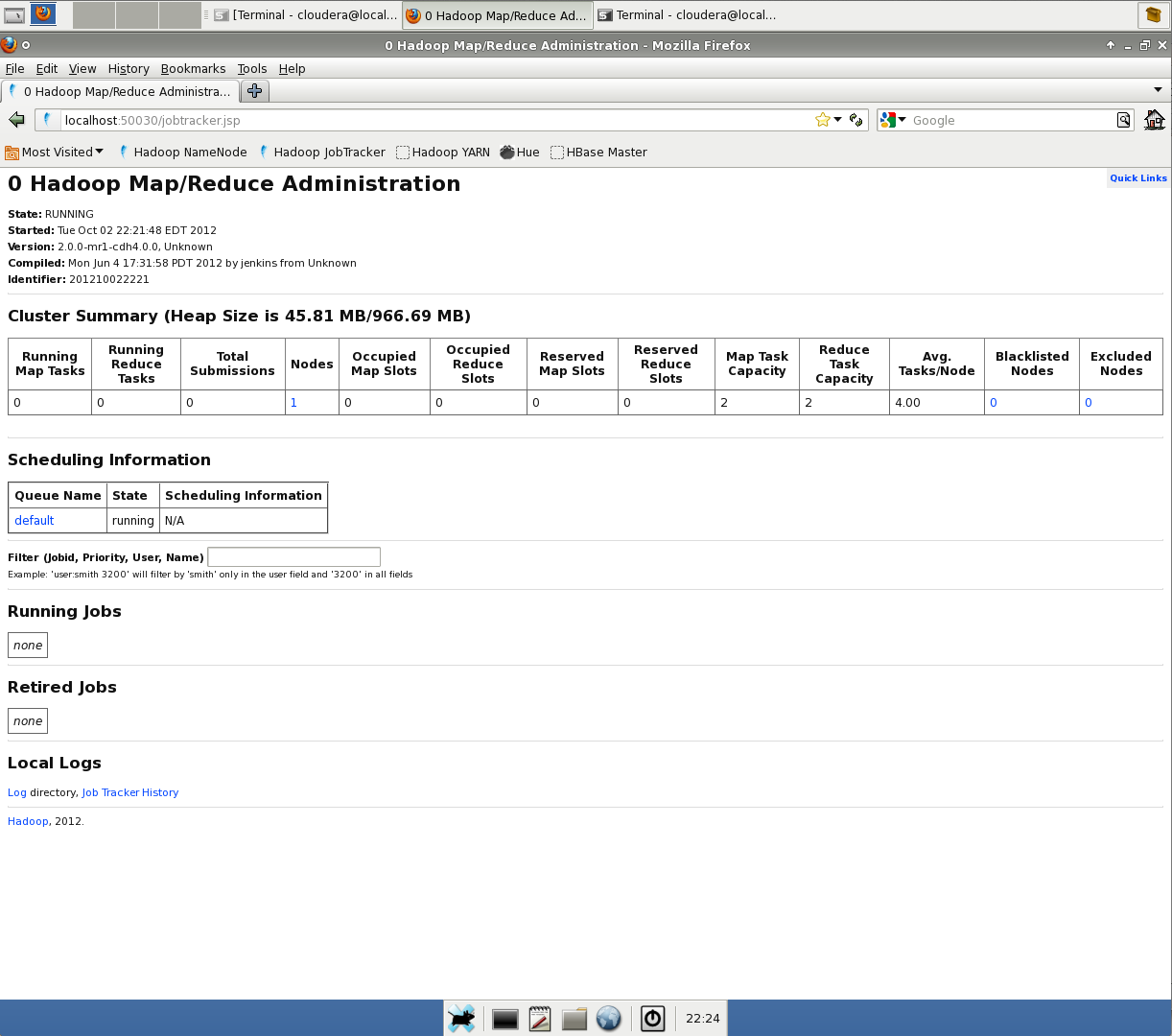Open the HBase Master bookmark
Screen dimensions: 1172x1036
pyautogui.click(x=598, y=152)
